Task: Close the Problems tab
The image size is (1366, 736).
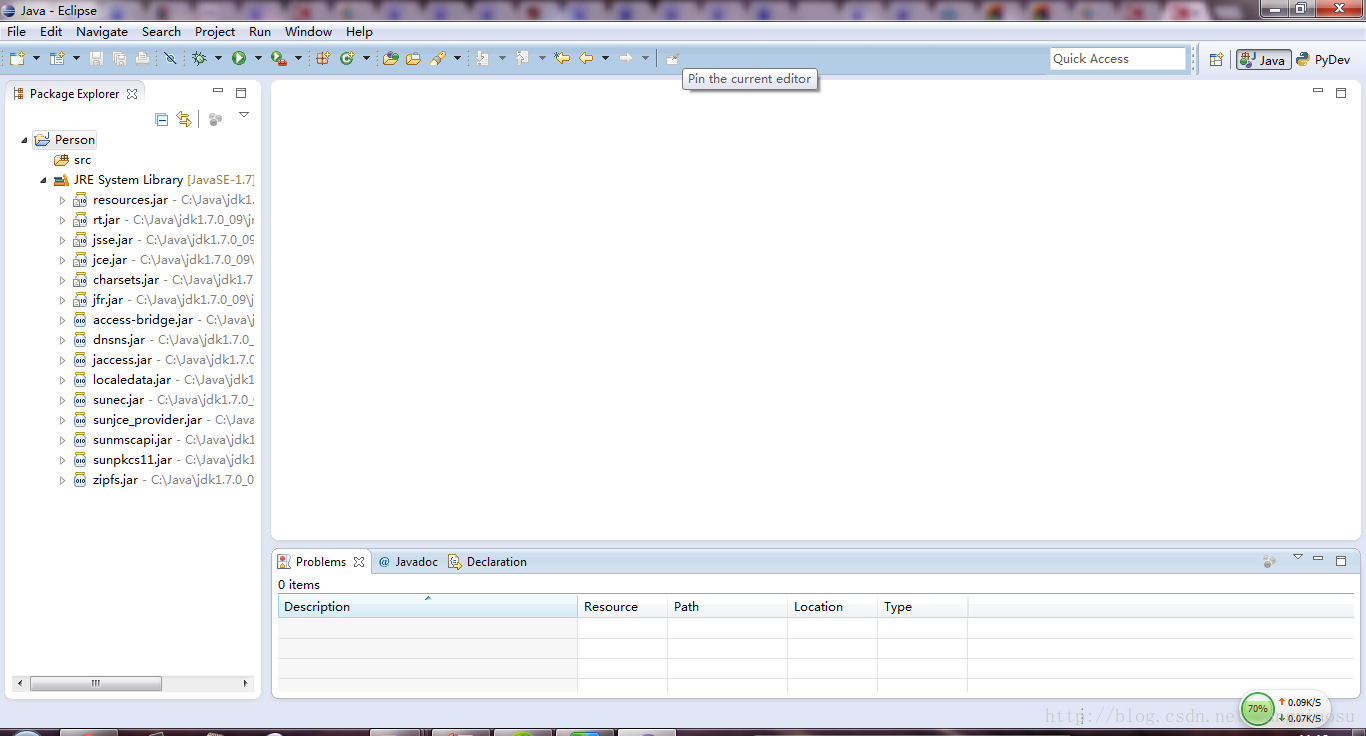Action: click(x=359, y=562)
